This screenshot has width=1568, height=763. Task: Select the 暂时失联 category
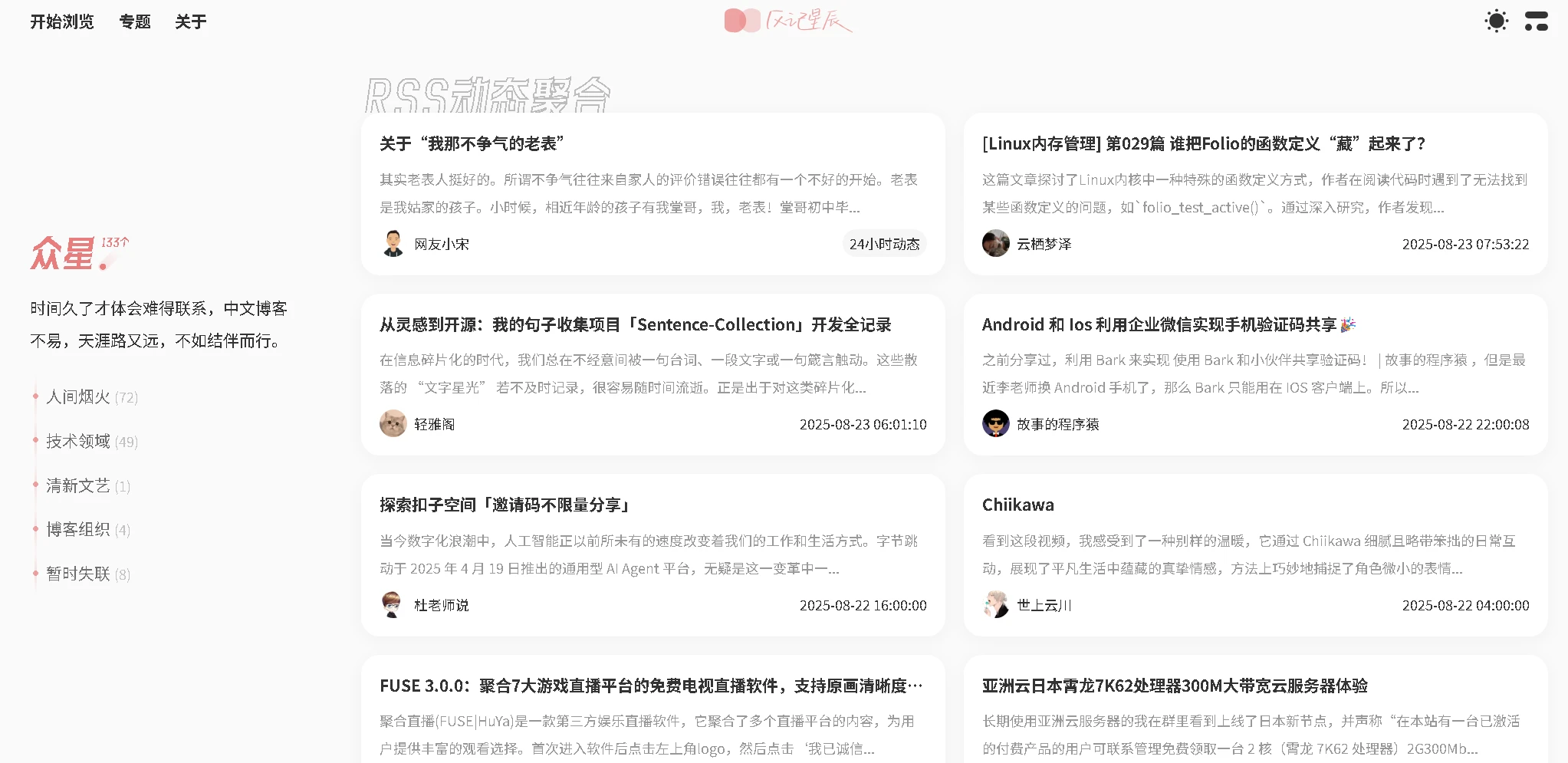click(x=78, y=574)
